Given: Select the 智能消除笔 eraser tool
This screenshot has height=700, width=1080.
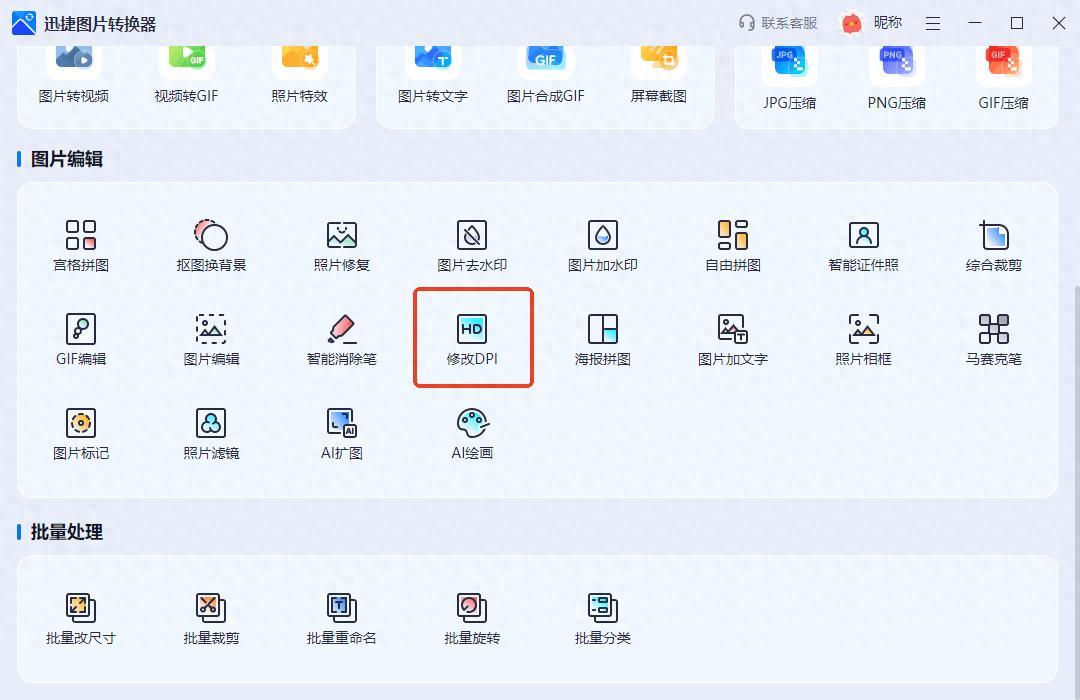Looking at the screenshot, I should (342, 340).
